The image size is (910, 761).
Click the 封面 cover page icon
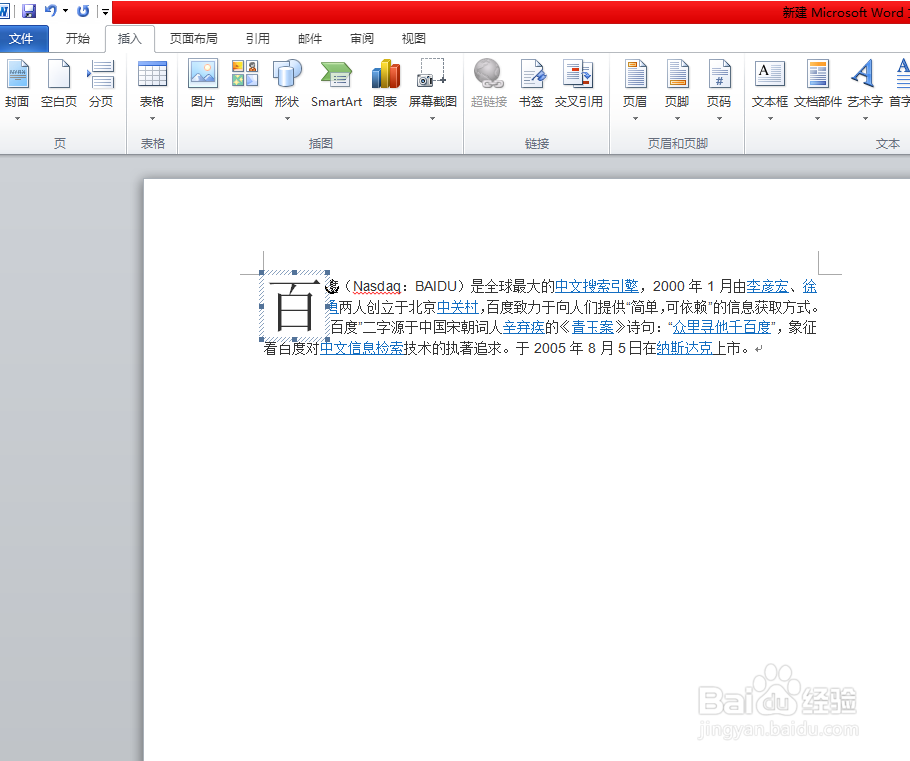pos(17,74)
